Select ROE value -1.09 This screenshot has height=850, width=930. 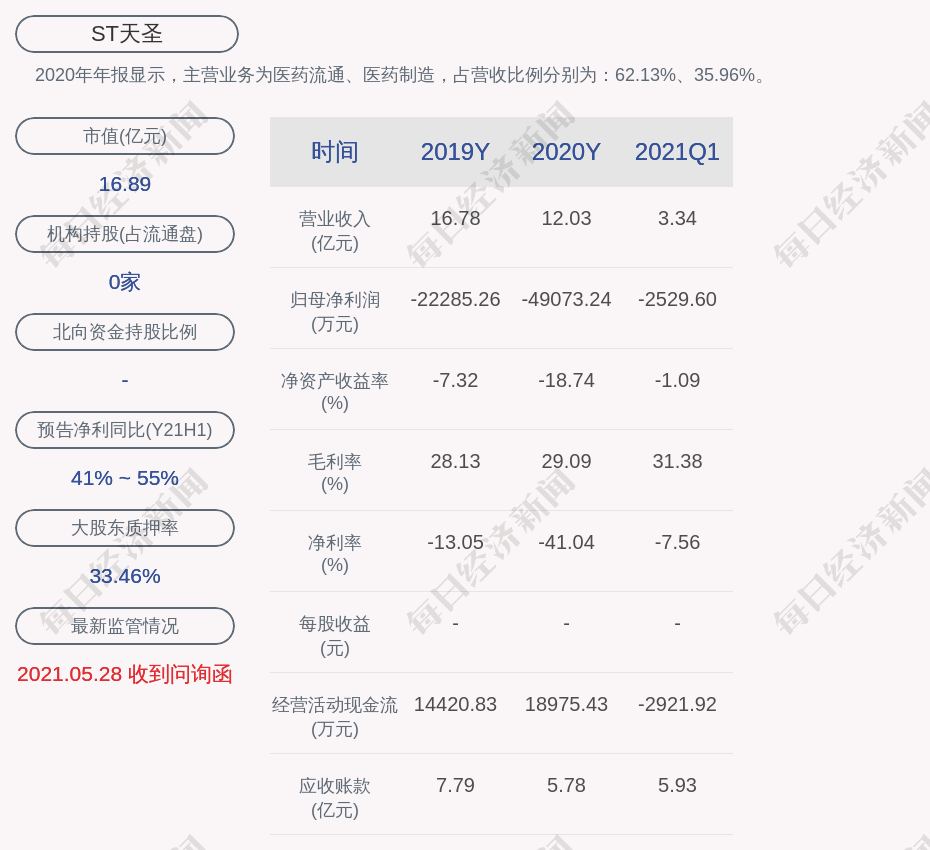coord(677,380)
